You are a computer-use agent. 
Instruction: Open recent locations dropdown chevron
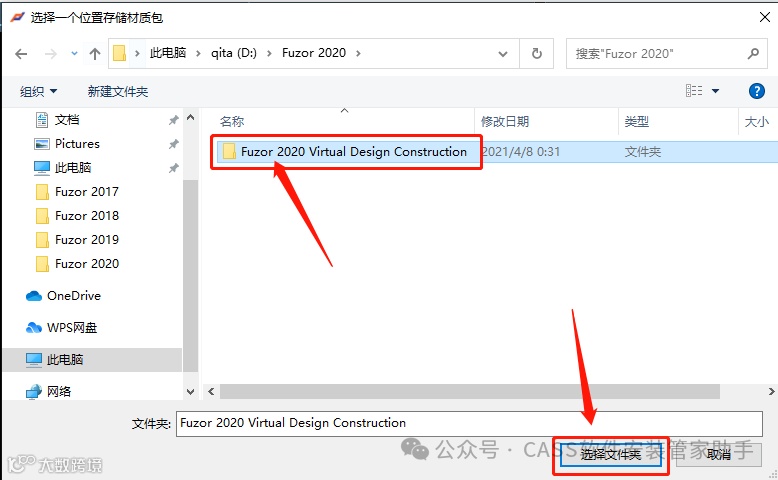click(74, 53)
